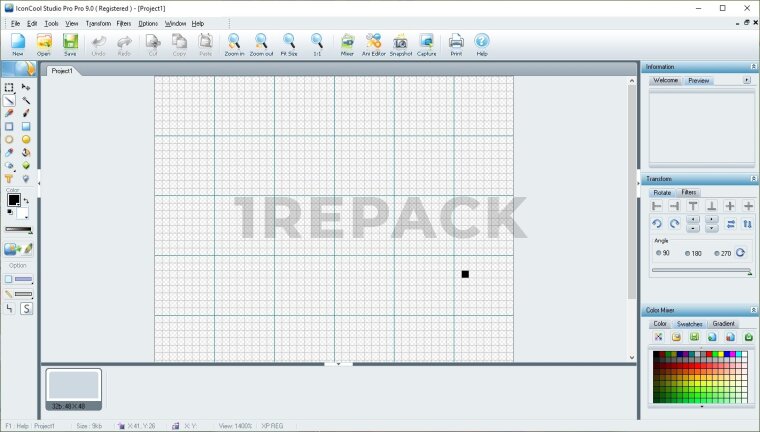Click the black foreground color swatch
The width and height of the screenshot is (760, 432).
13,200
